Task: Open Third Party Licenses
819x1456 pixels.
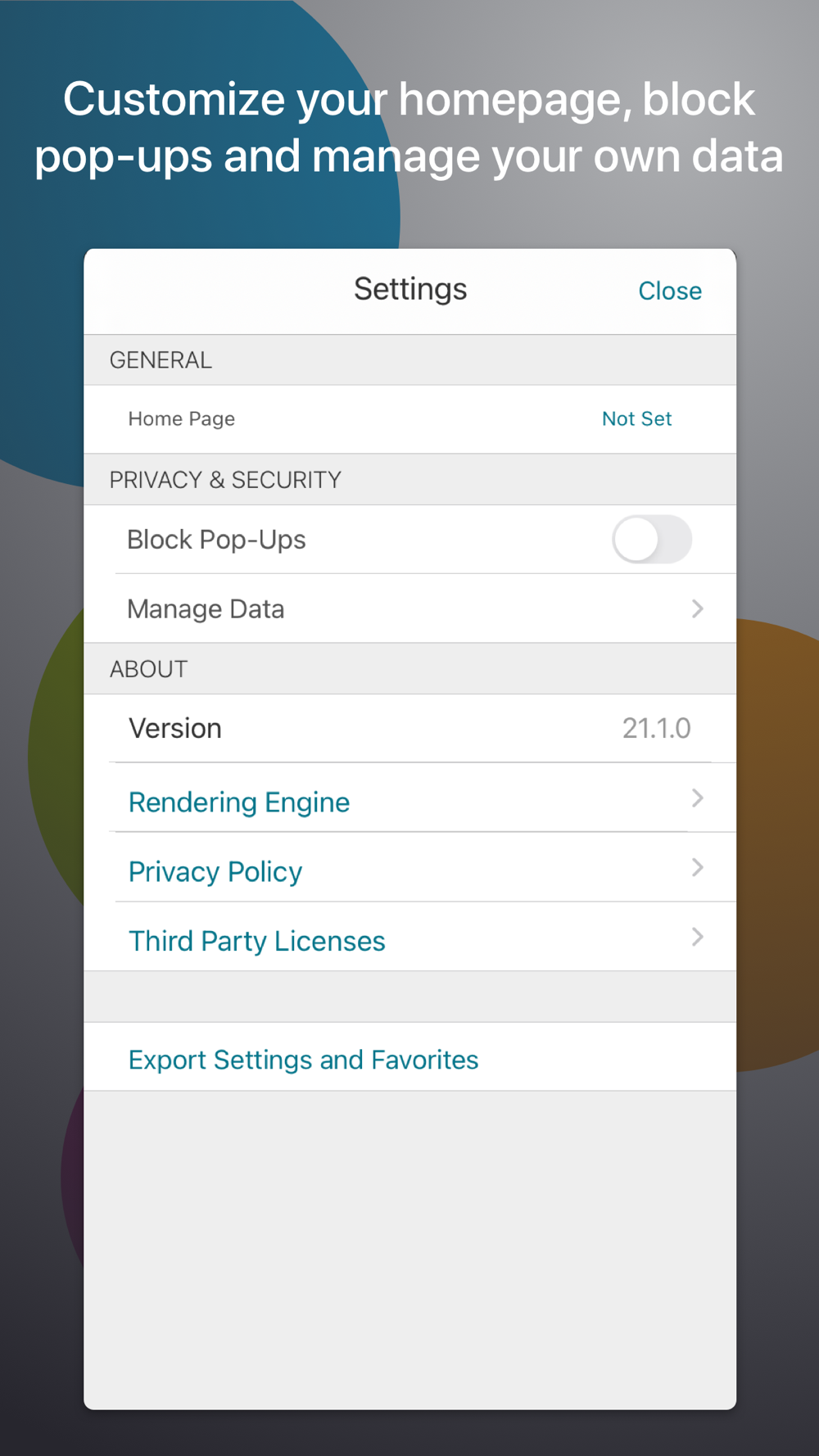Action: [257, 941]
